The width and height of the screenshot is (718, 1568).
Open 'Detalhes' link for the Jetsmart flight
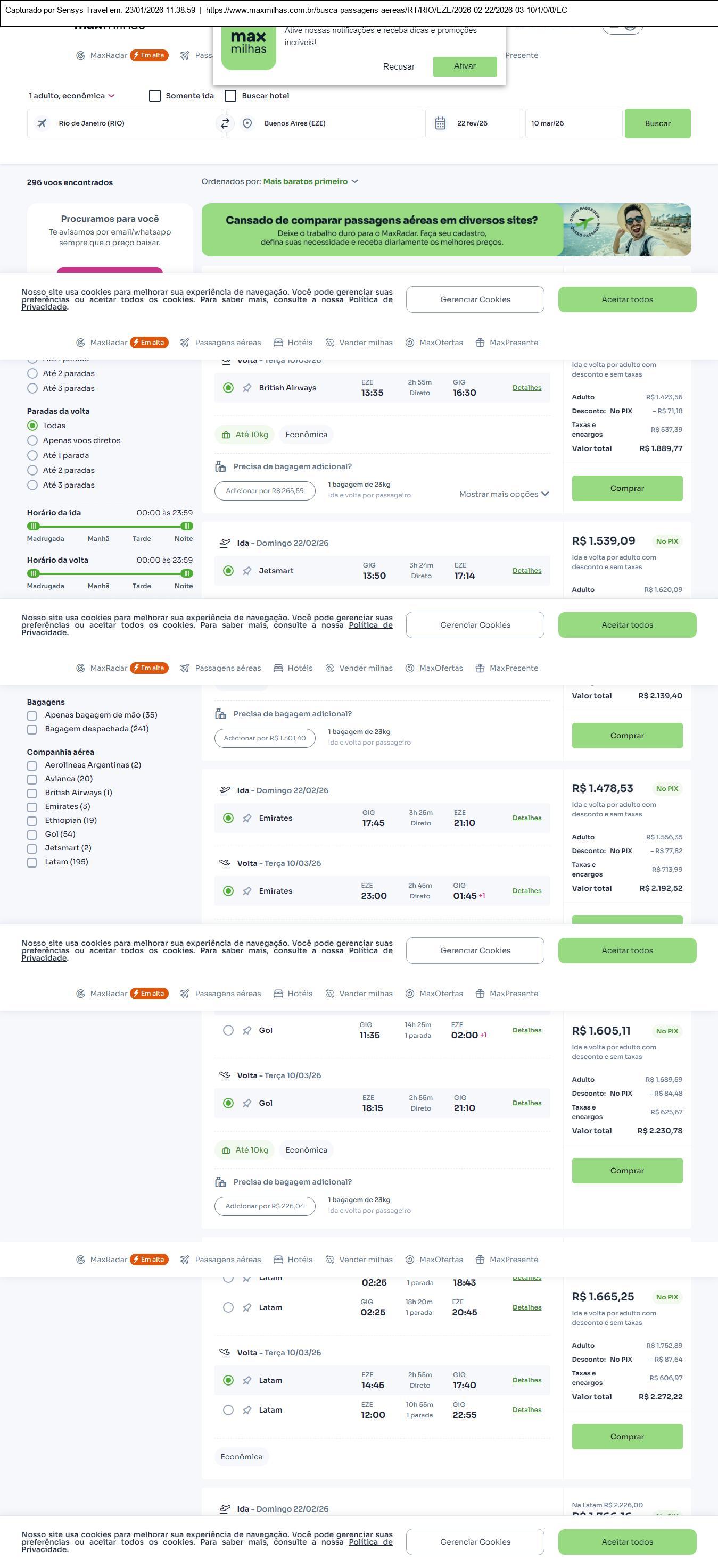click(x=527, y=571)
